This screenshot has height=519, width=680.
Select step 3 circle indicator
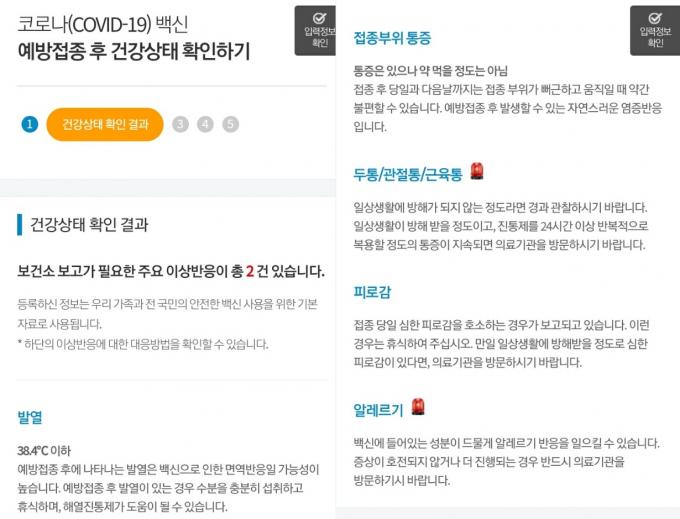pos(180,124)
